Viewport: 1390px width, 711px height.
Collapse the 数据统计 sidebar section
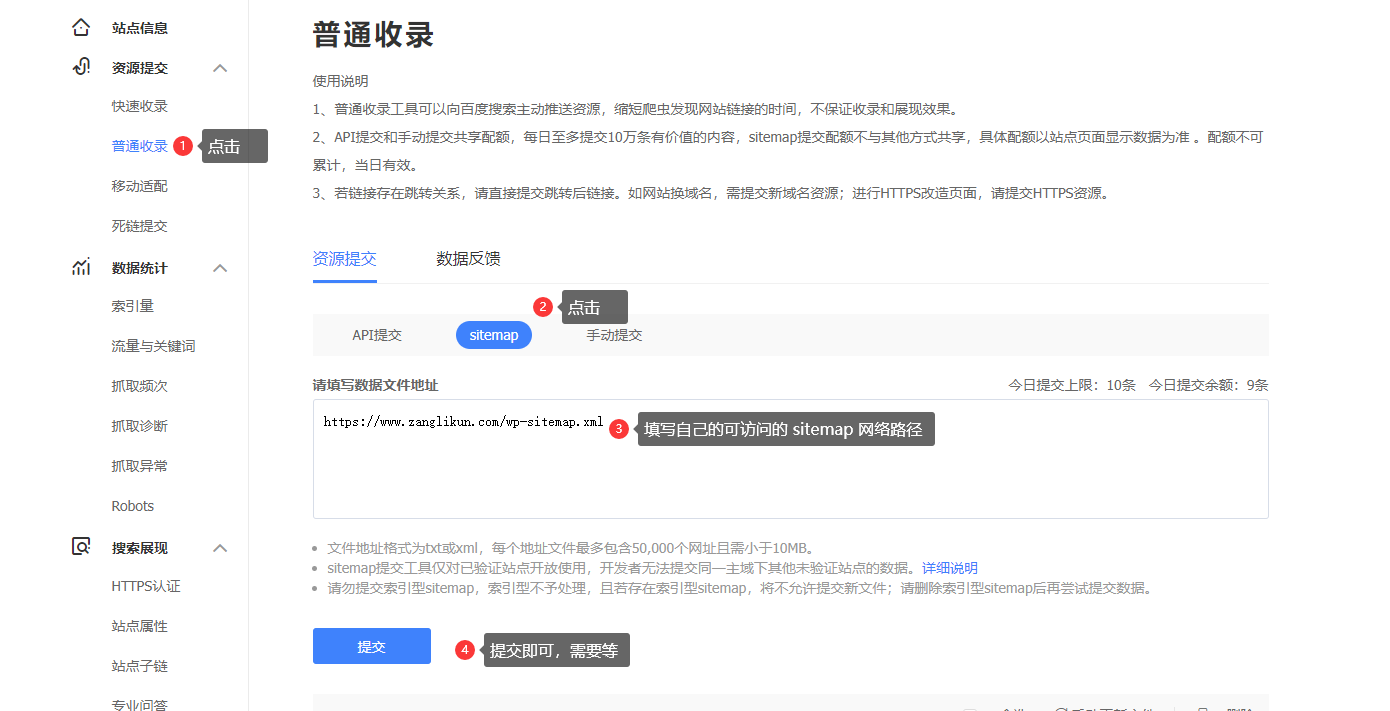click(221, 268)
